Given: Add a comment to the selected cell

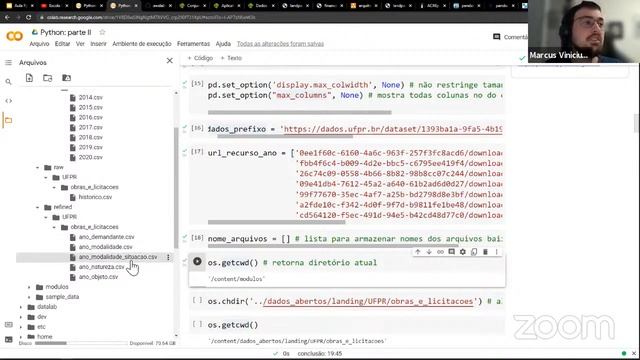Looking at the screenshot, I should click(x=451, y=252).
